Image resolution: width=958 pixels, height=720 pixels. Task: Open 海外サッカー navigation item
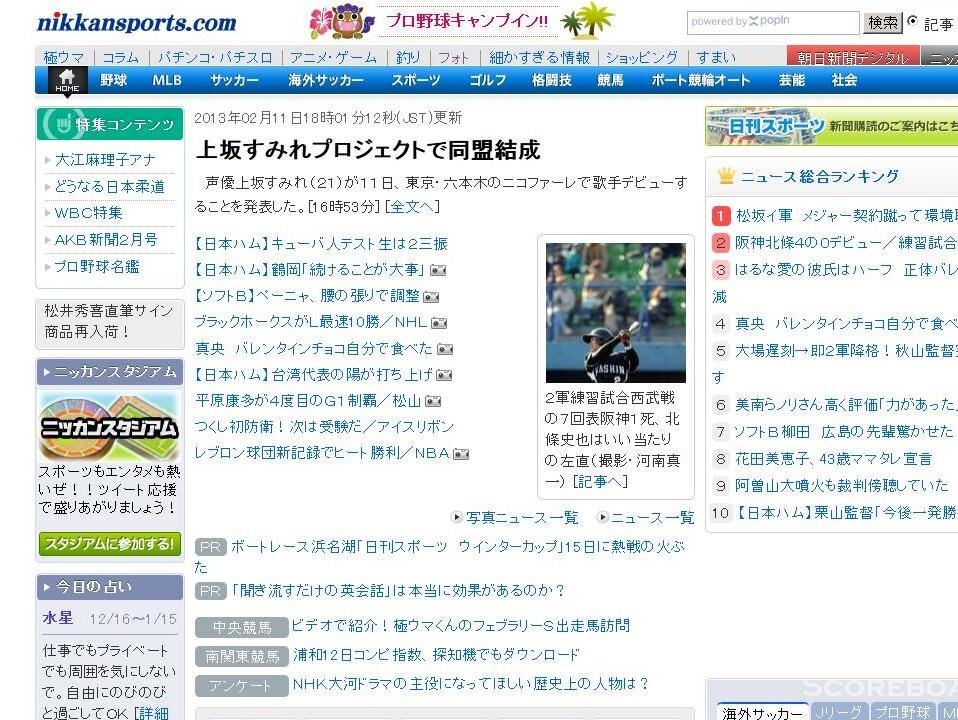point(326,80)
